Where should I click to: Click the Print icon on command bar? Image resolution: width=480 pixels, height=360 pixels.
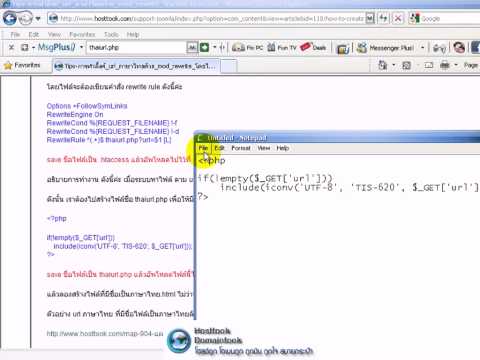445,65
